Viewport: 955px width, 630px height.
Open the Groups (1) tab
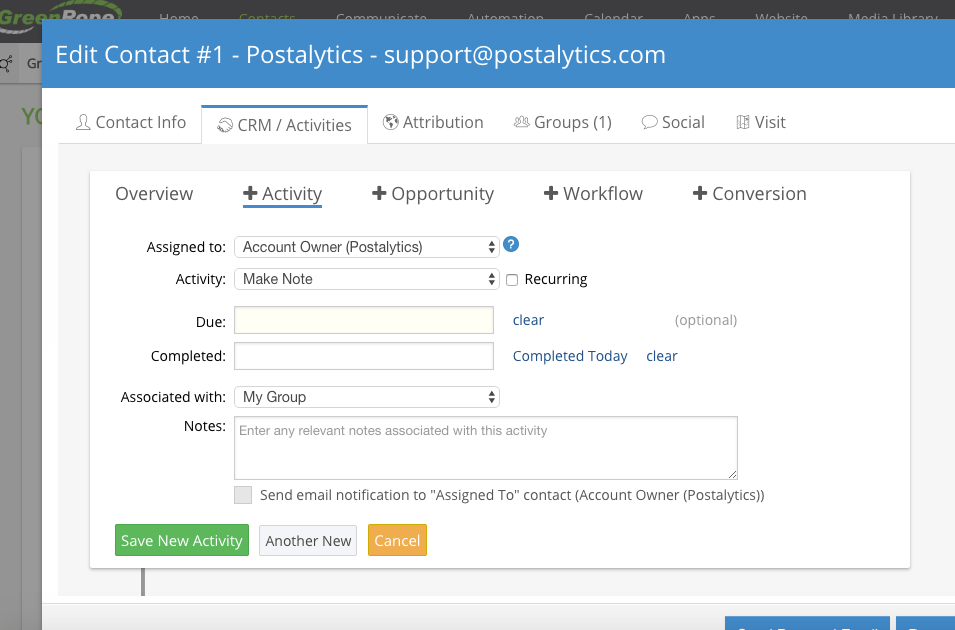[x=563, y=122]
